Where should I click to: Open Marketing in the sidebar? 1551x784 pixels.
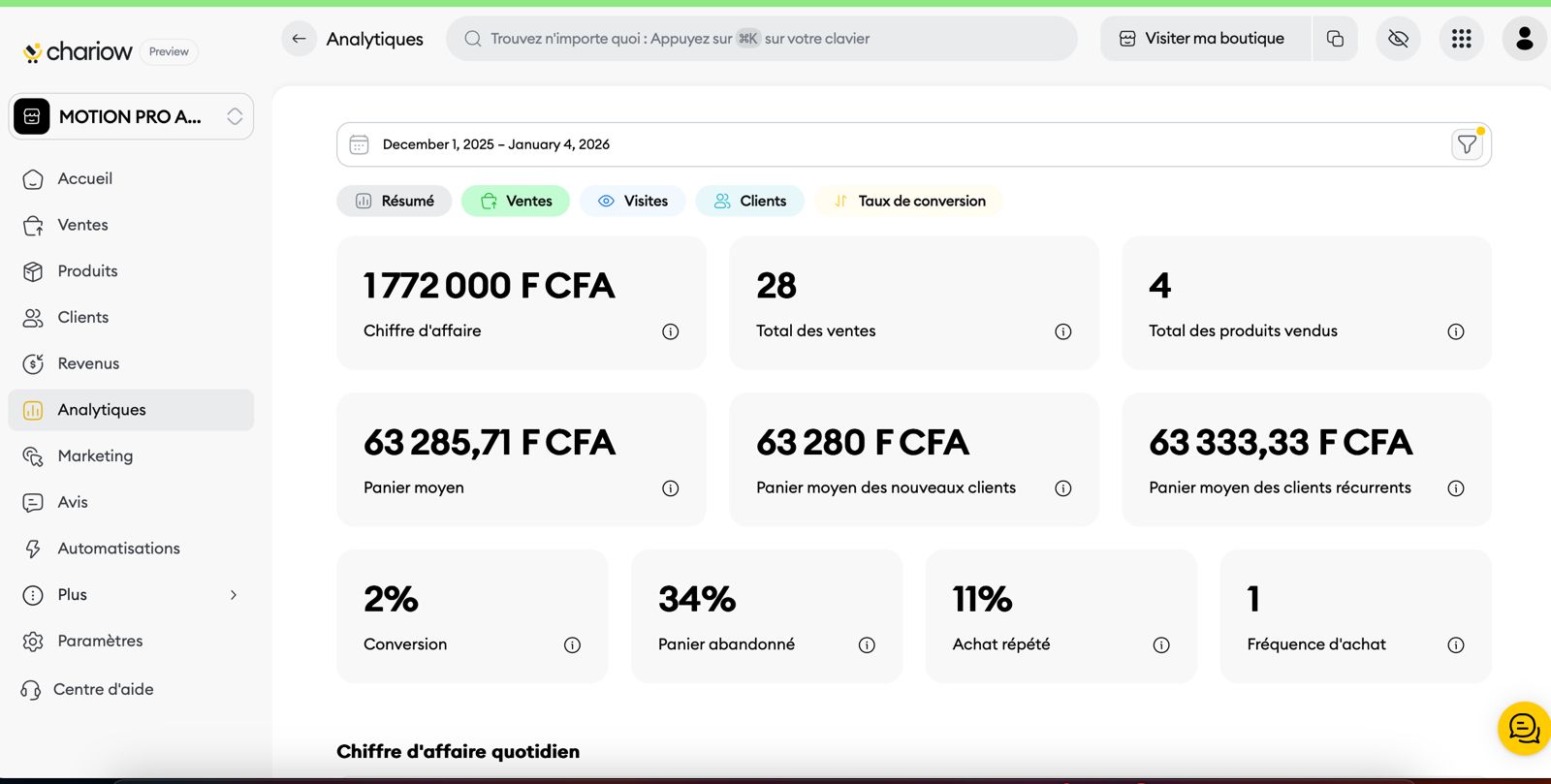pos(131,456)
